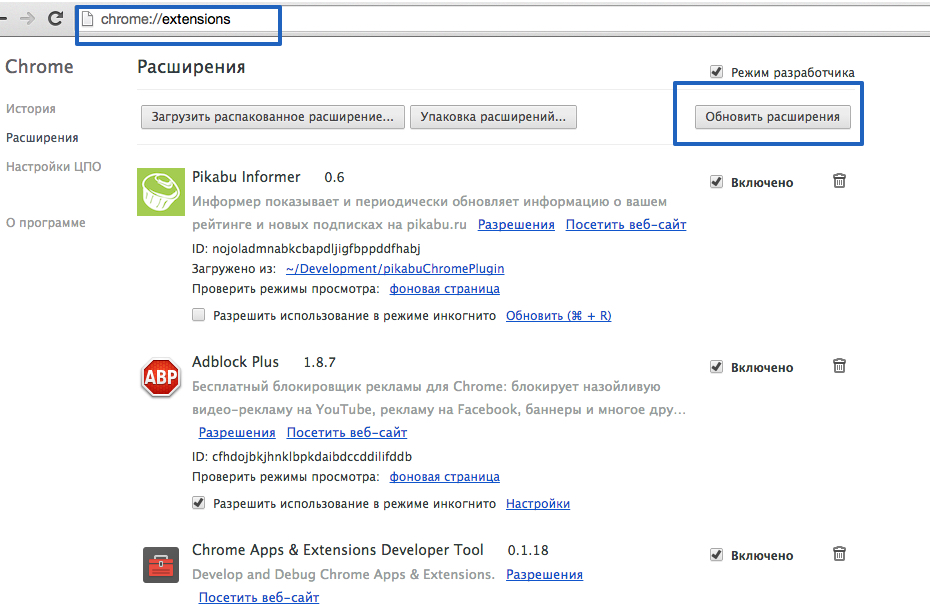Viewport: 930px width, 604px height.
Task: Allow Pikabu Informer in incognito mode
Action: pyautogui.click(x=199, y=314)
